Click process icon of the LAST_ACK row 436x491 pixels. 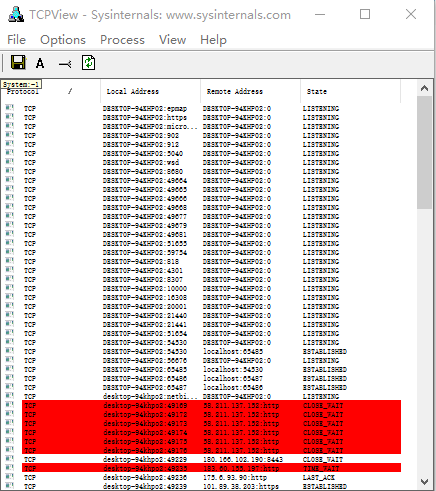coord(10,477)
